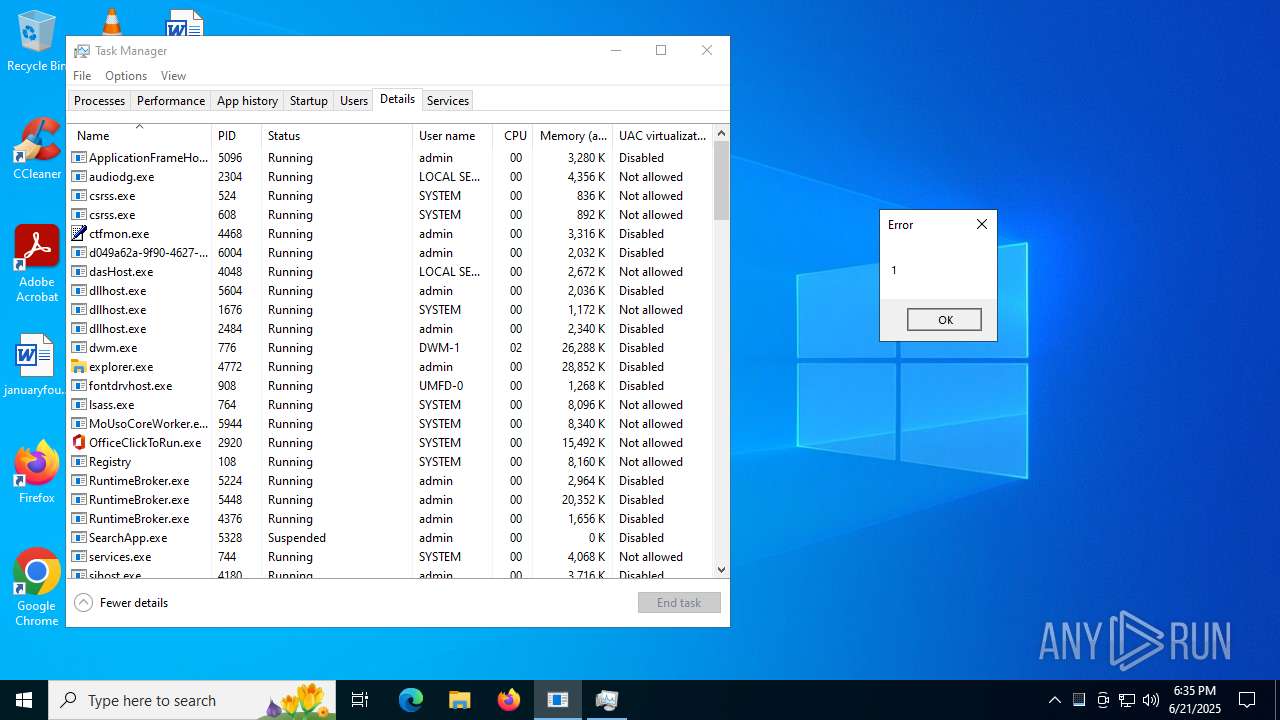Screen dimensions: 1280x720
Task: Open the notification center icon
Action: pos(1247,700)
